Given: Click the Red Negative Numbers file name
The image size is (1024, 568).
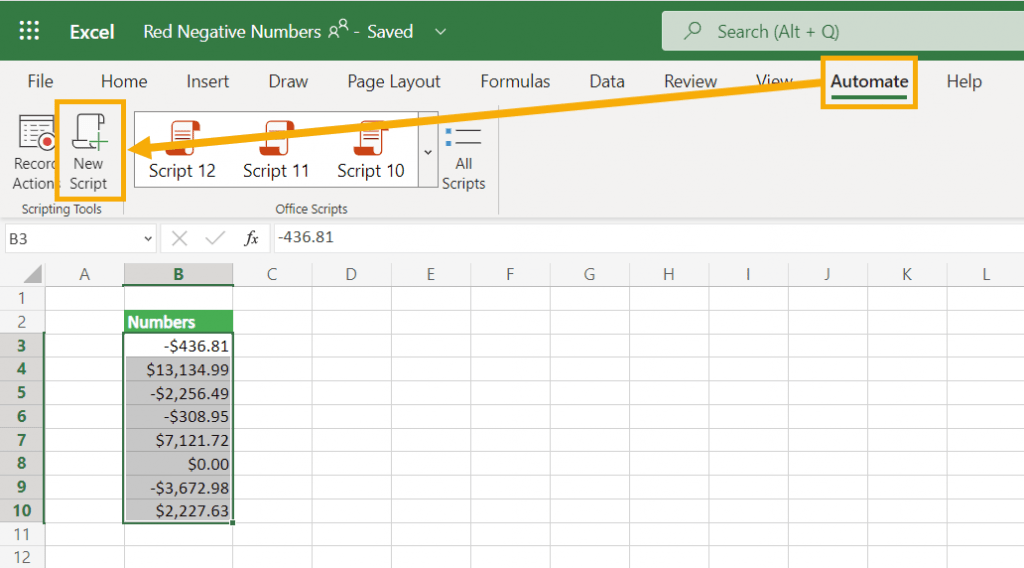Looking at the screenshot, I should 232,31.
